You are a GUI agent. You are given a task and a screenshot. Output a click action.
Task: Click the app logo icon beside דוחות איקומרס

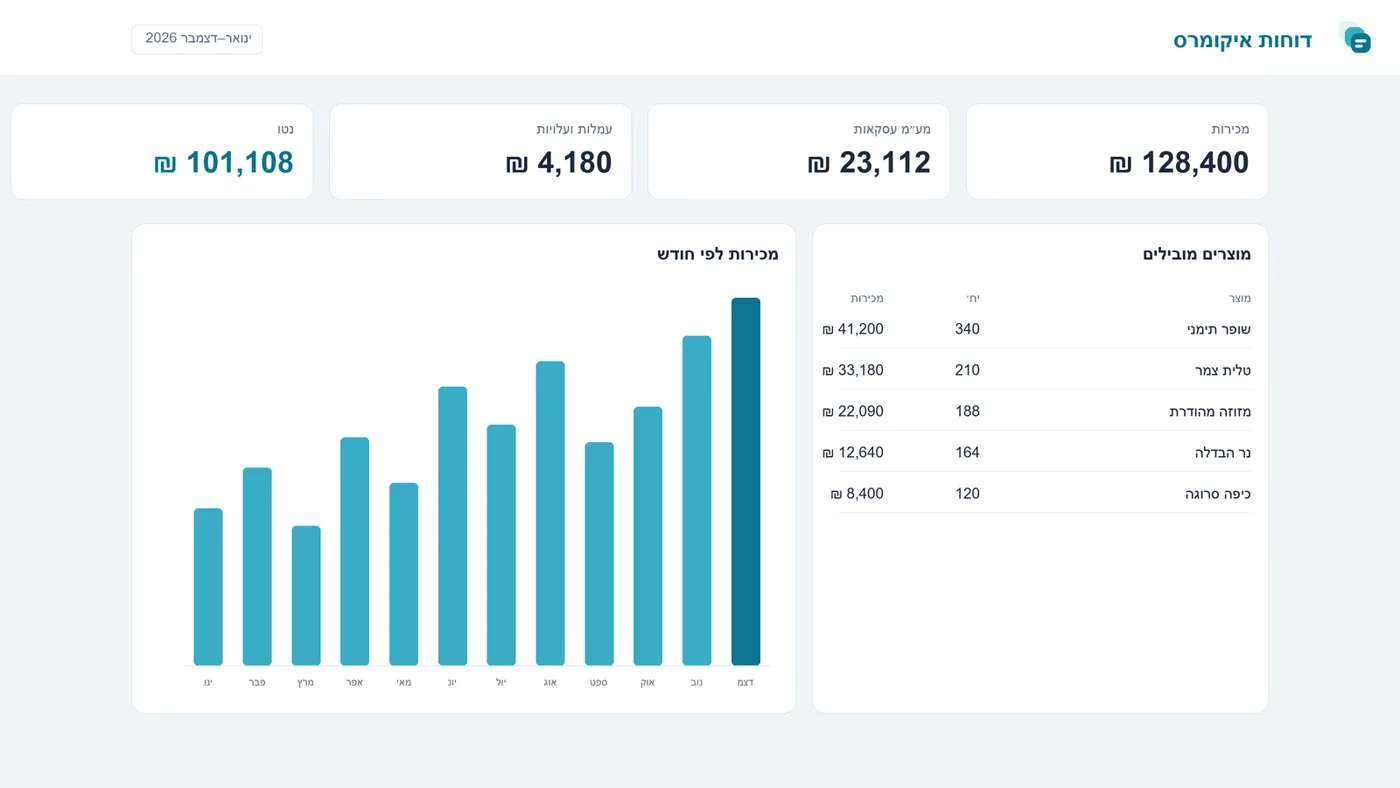click(1355, 38)
